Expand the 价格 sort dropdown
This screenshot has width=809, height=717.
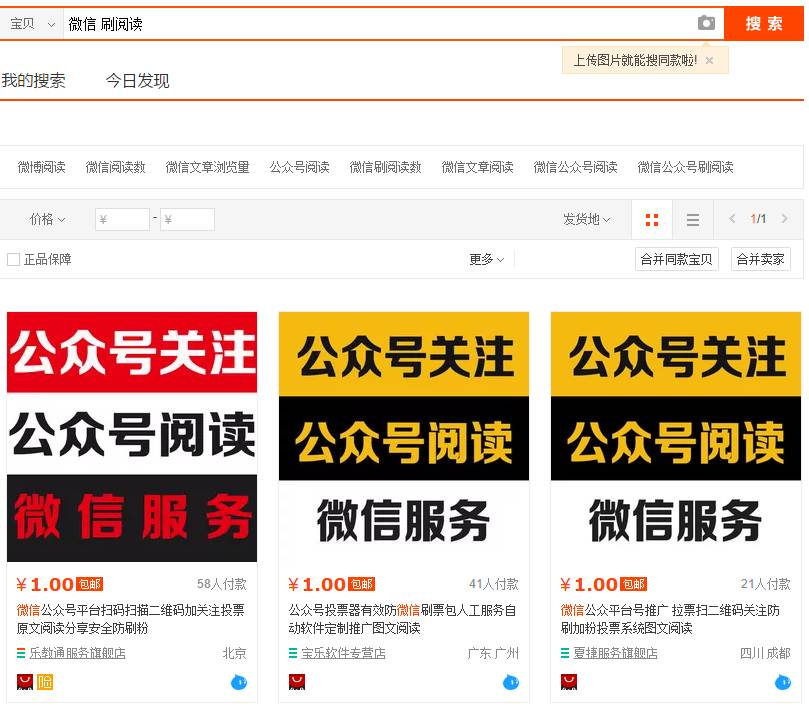click(47, 220)
